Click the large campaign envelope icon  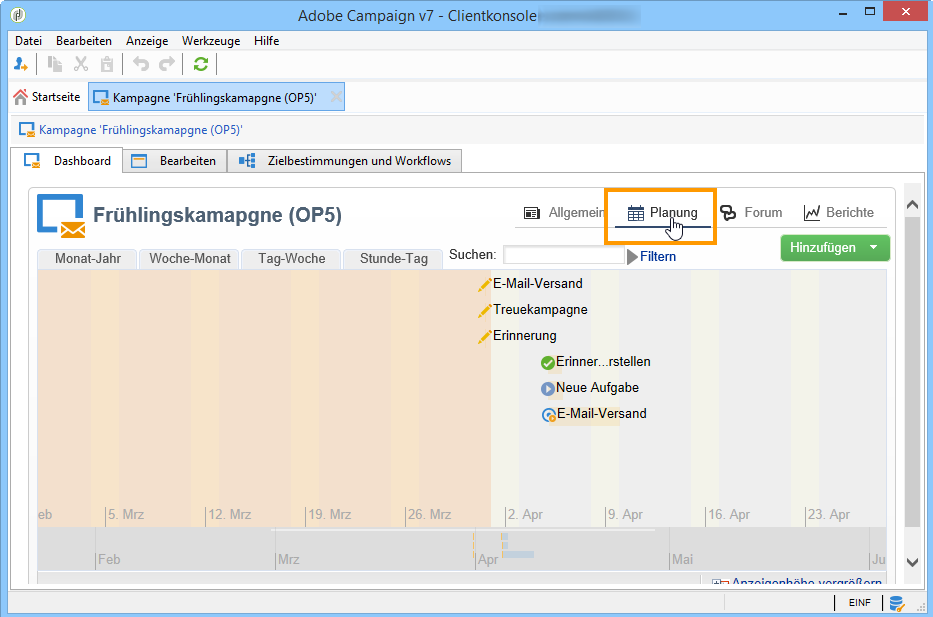point(61,215)
